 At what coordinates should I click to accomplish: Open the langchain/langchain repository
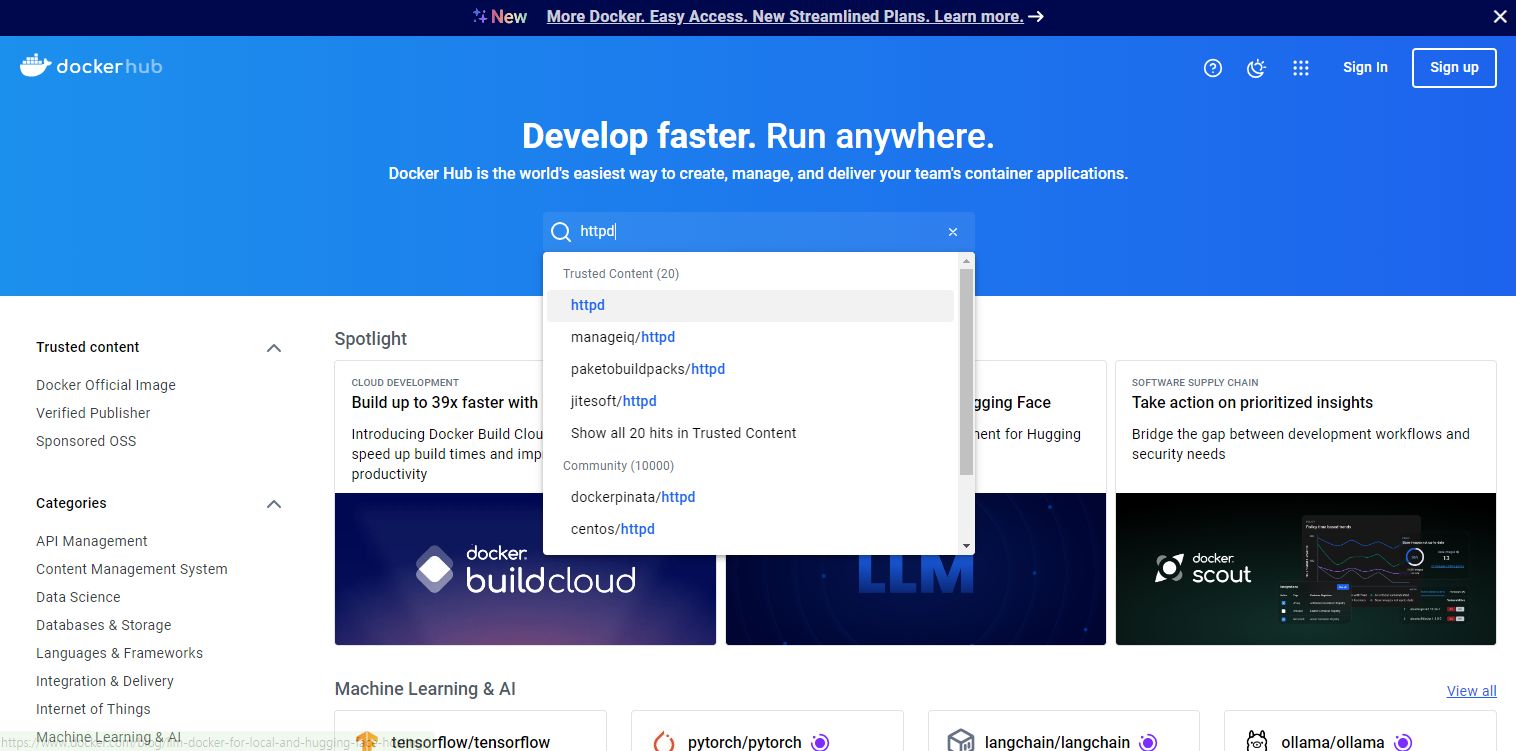(x=1057, y=743)
